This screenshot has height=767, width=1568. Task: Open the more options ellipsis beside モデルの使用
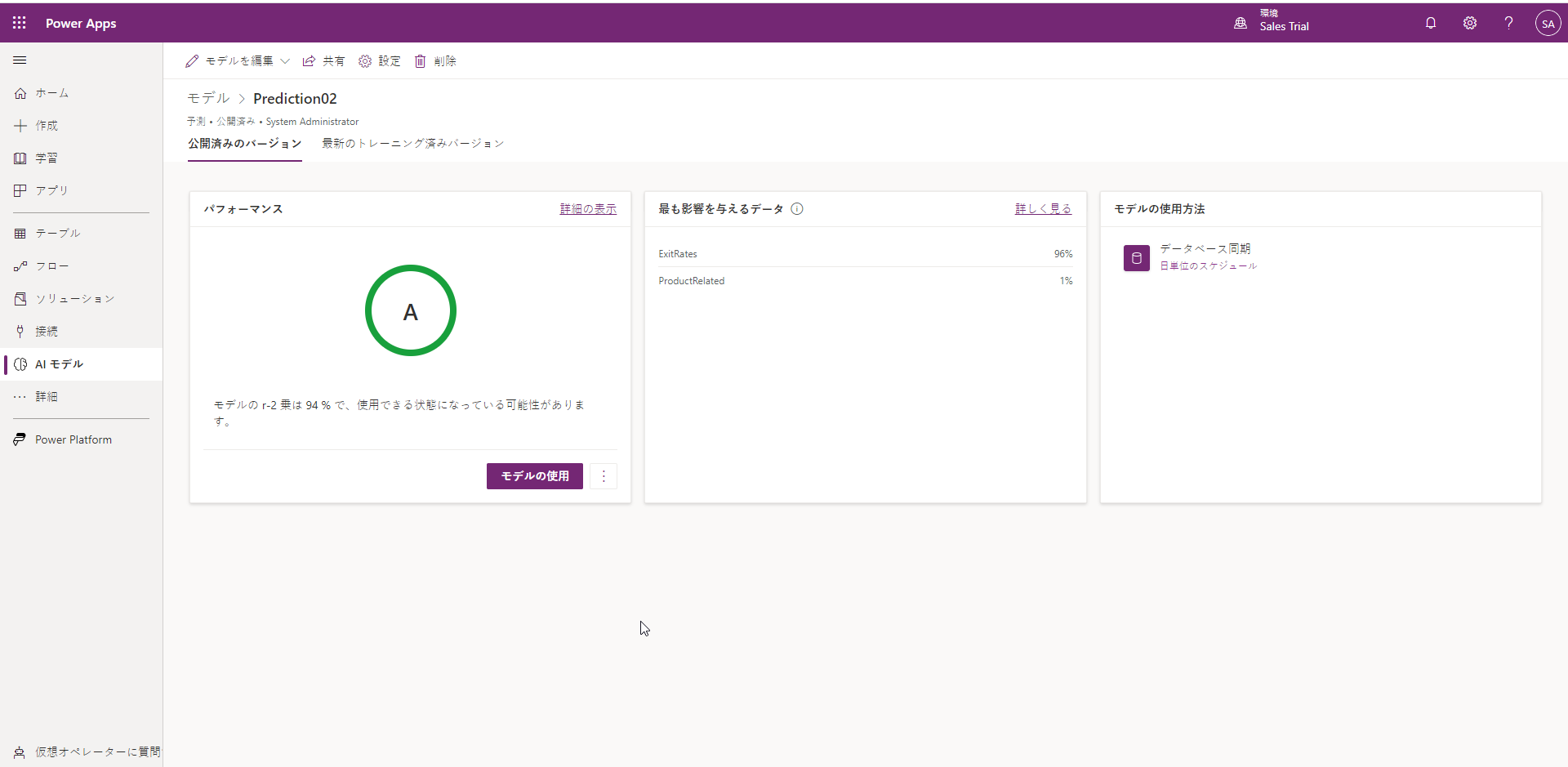tap(604, 476)
